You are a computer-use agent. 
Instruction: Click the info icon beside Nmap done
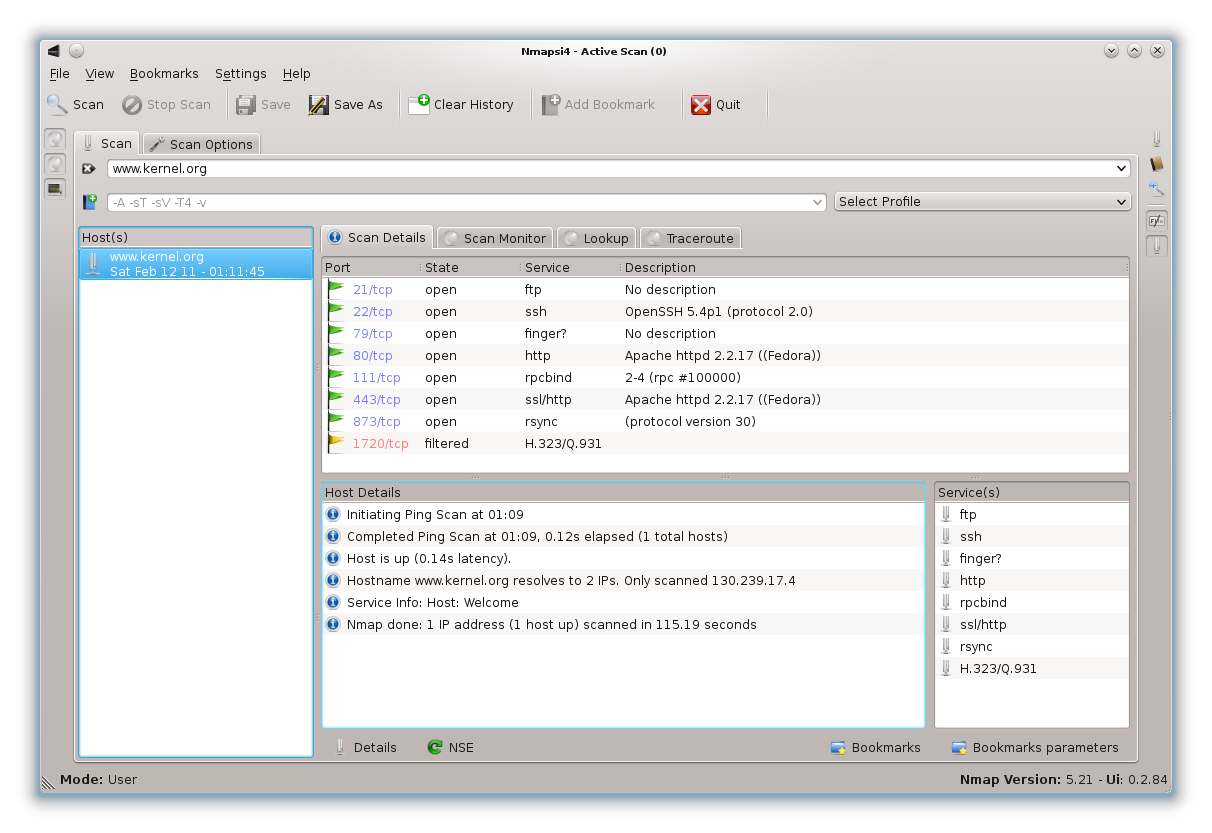click(333, 625)
